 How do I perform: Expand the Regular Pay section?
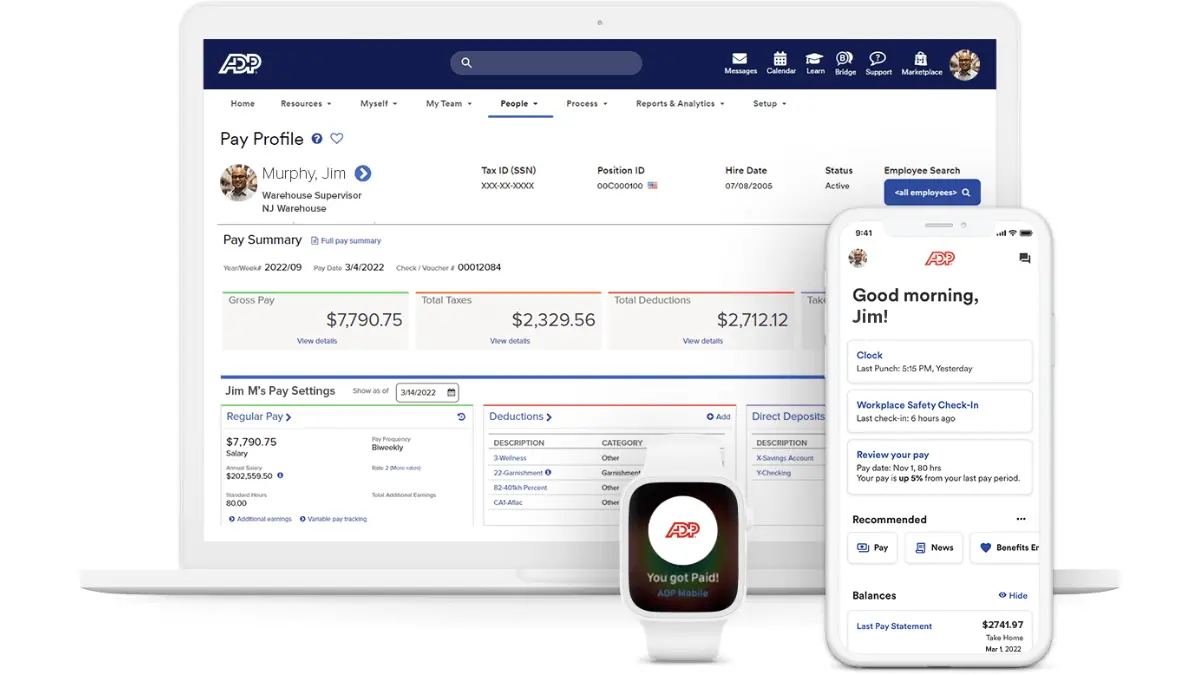259,417
